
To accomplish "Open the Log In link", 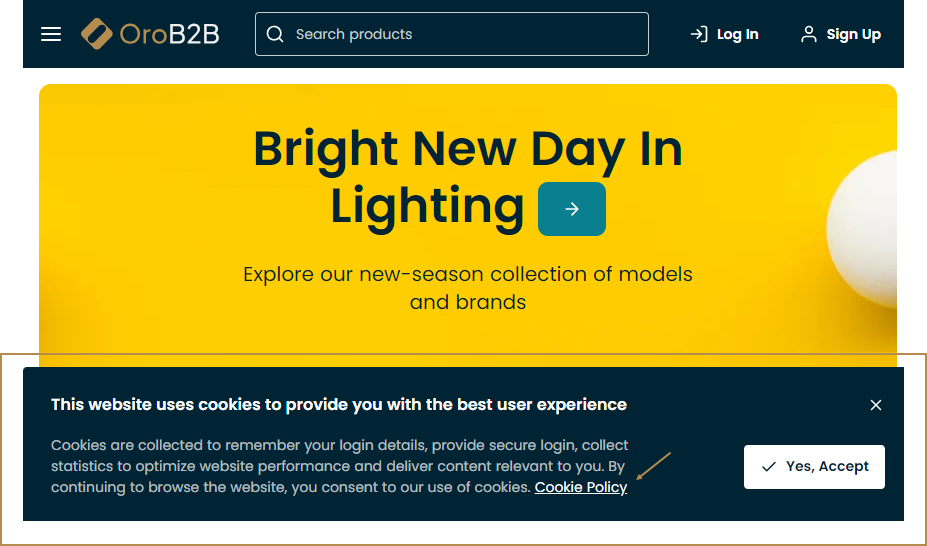I will pyautogui.click(x=738, y=34).
